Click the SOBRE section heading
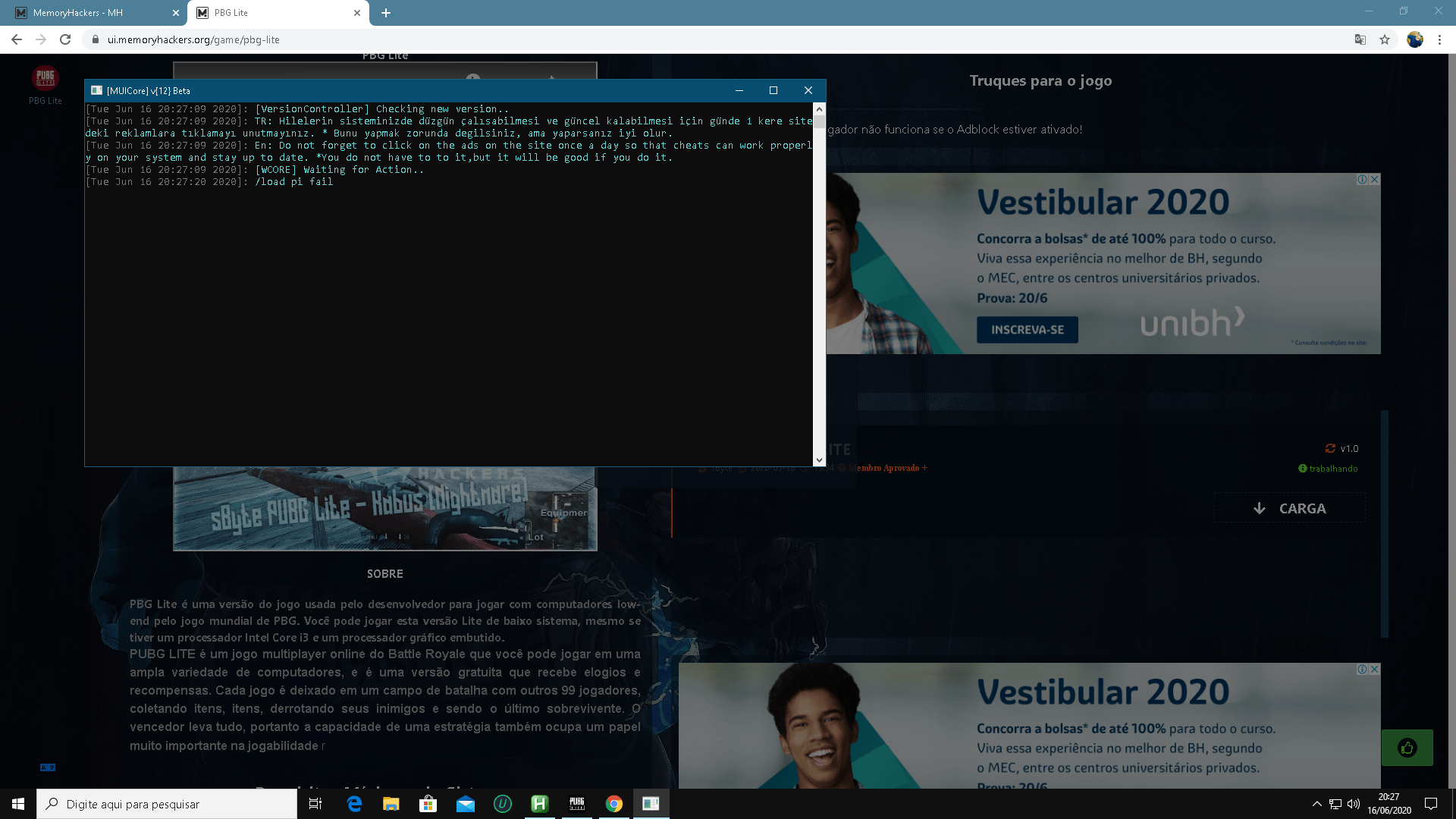Image resolution: width=1456 pixels, height=819 pixels. [x=385, y=574]
